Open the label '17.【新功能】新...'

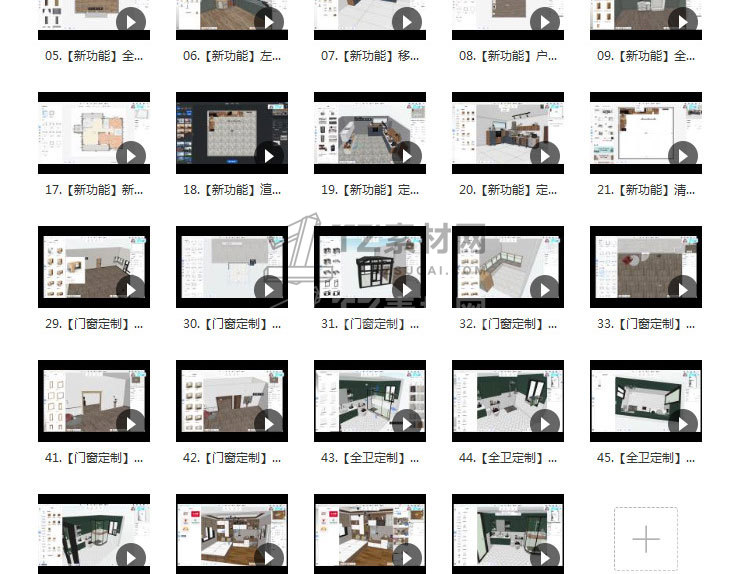[94, 190]
